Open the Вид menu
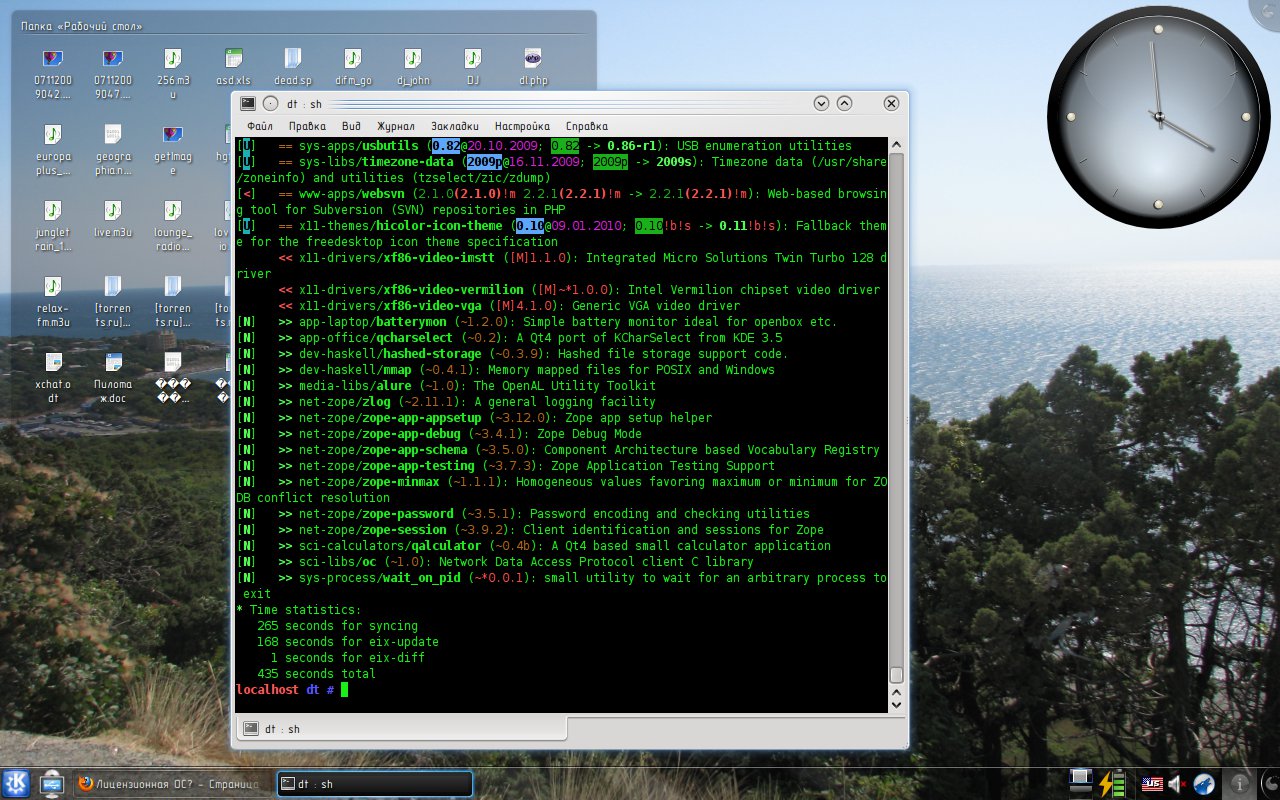This screenshot has height=800, width=1280. (x=351, y=127)
